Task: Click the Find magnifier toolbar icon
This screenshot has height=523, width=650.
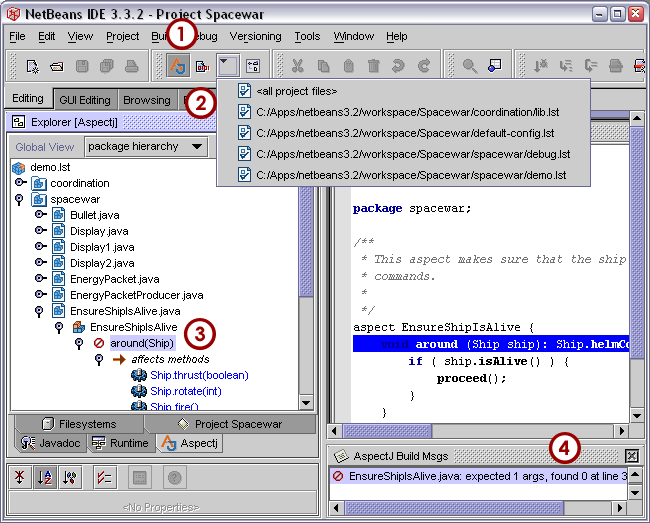Action: point(469,66)
